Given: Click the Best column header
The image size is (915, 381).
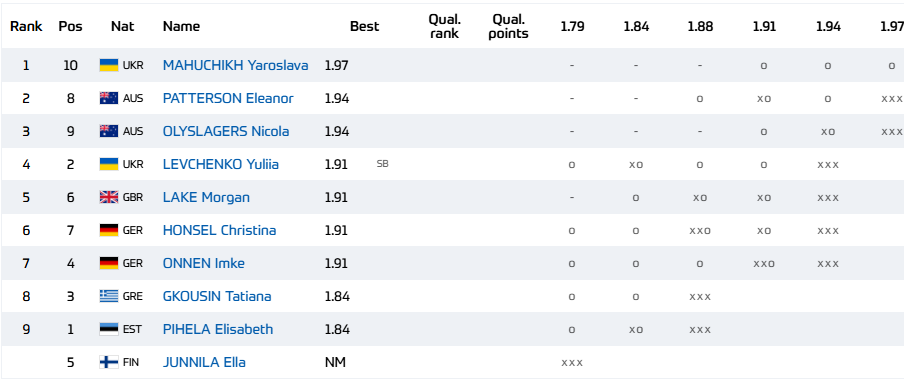Looking at the screenshot, I should pos(365,26).
